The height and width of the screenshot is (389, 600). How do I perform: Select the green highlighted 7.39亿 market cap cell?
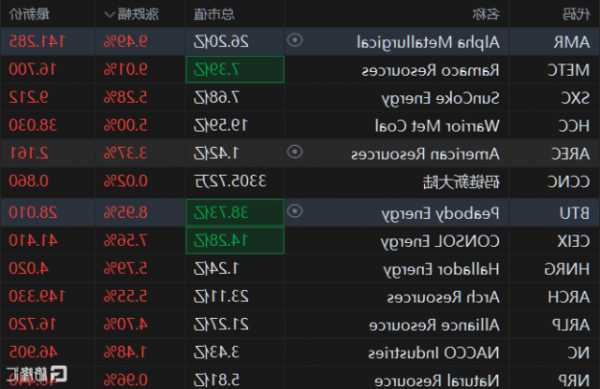[235, 70]
